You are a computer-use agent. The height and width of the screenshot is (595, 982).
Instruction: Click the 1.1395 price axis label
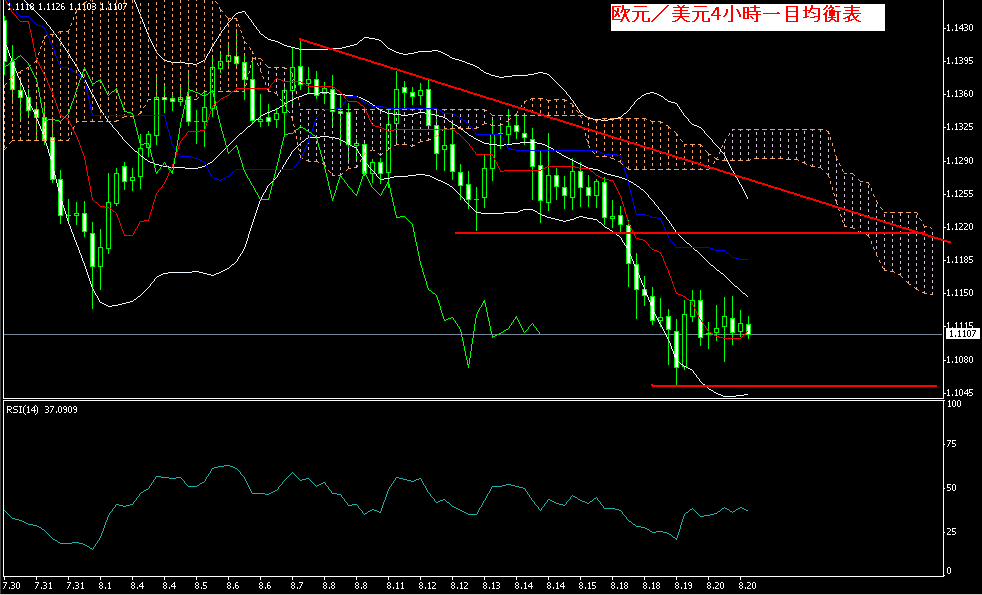tap(961, 61)
